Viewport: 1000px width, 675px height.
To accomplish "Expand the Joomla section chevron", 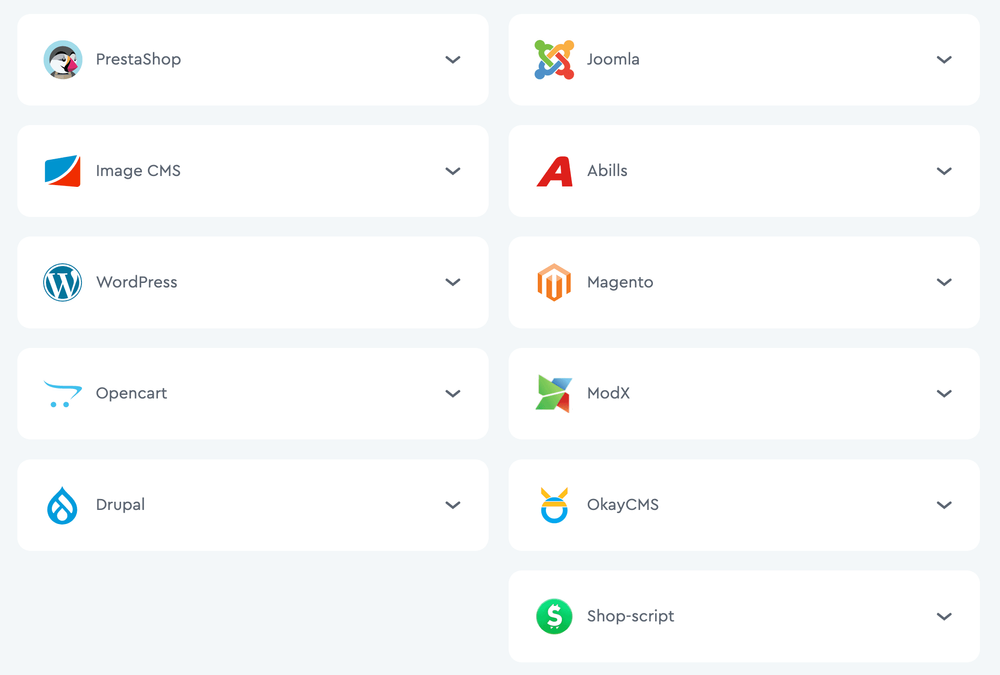I will (x=944, y=60).
